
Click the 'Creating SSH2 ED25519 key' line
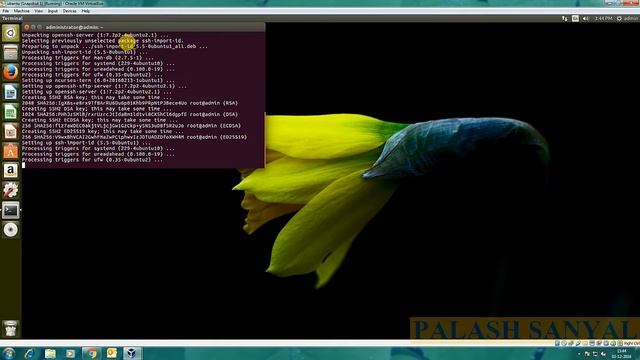[x=102, y=131]
